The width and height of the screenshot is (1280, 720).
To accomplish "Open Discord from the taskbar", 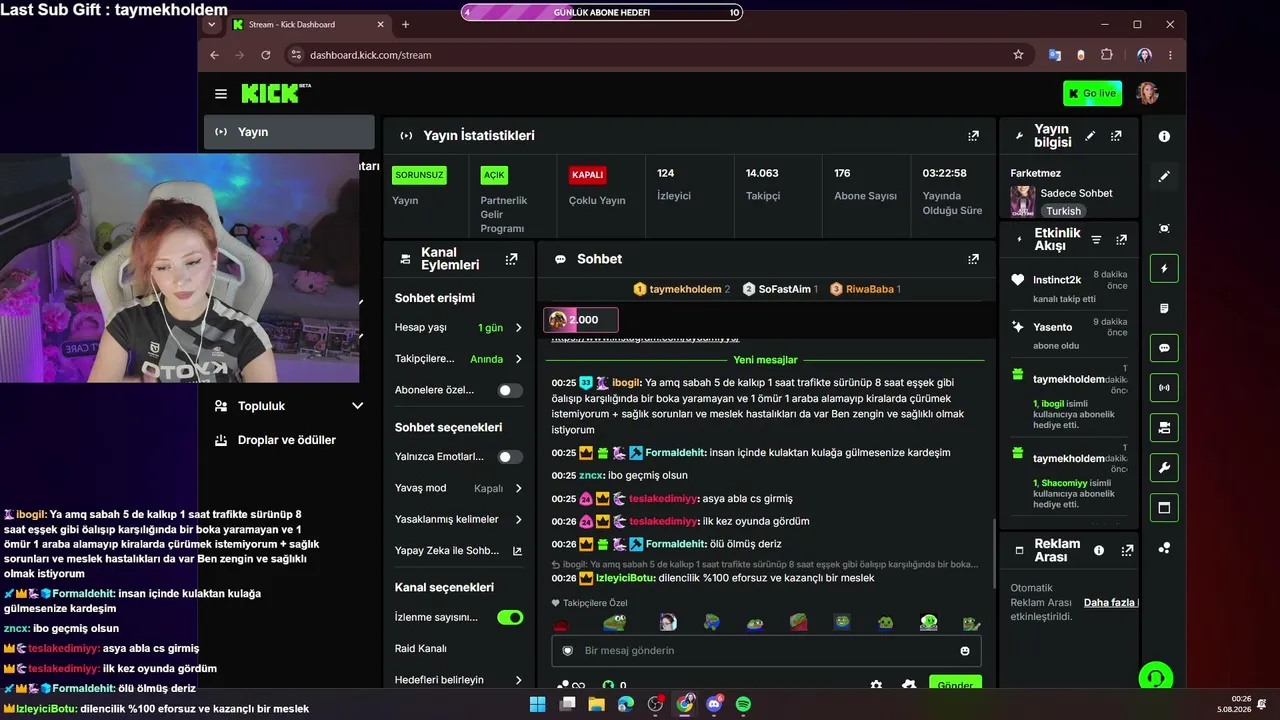I will point(714,704).
